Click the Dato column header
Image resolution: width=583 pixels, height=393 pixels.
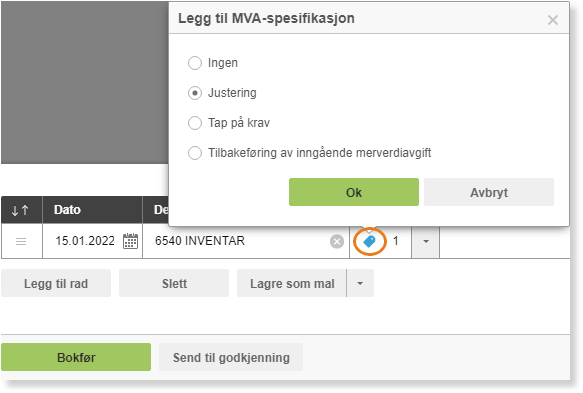point(92,210)
